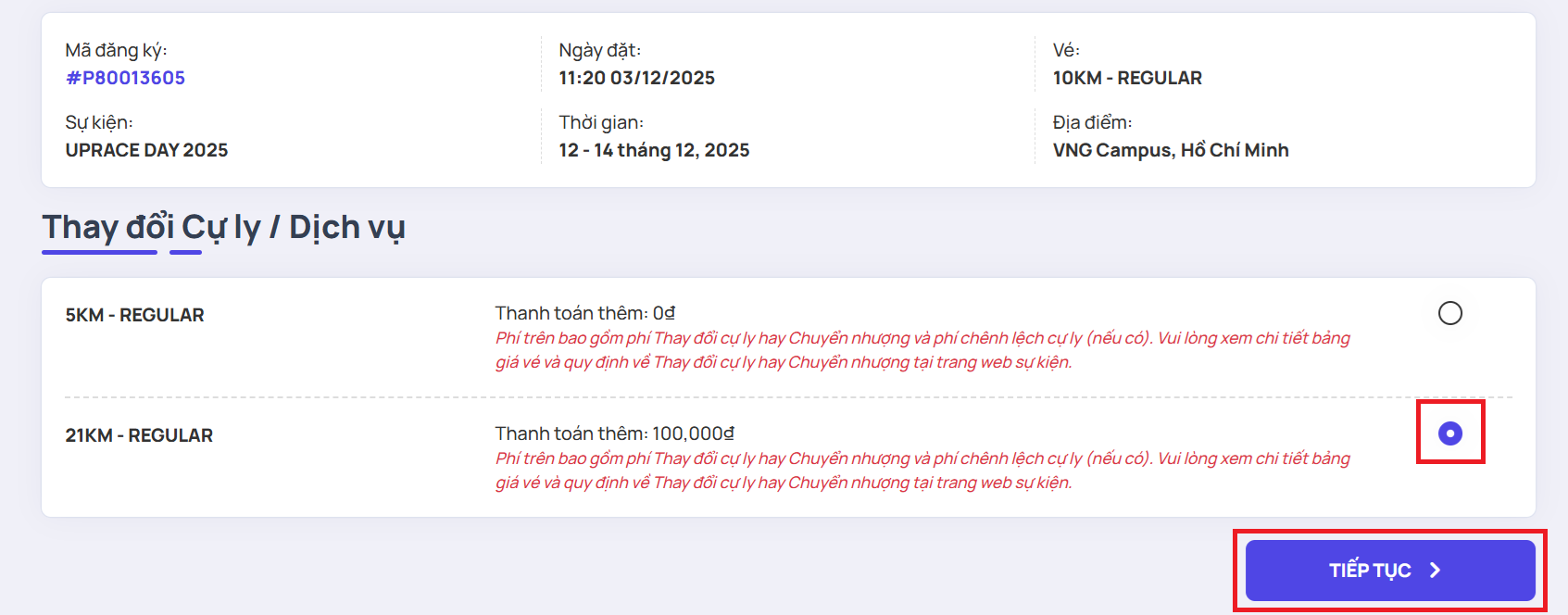The image size is (1568, 615).
Task: Open registration code #P80013605 link
Action: (x=125, y=78)
